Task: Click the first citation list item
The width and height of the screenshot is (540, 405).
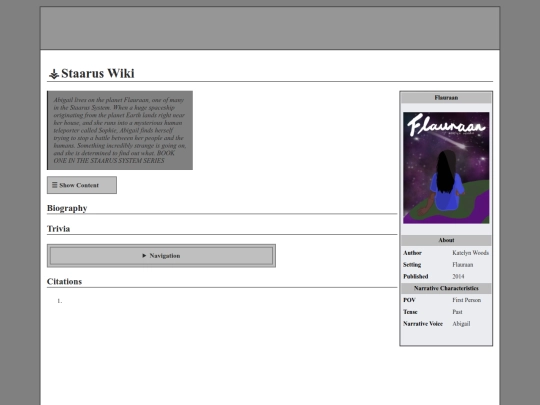Action: [x=60, y=301]
